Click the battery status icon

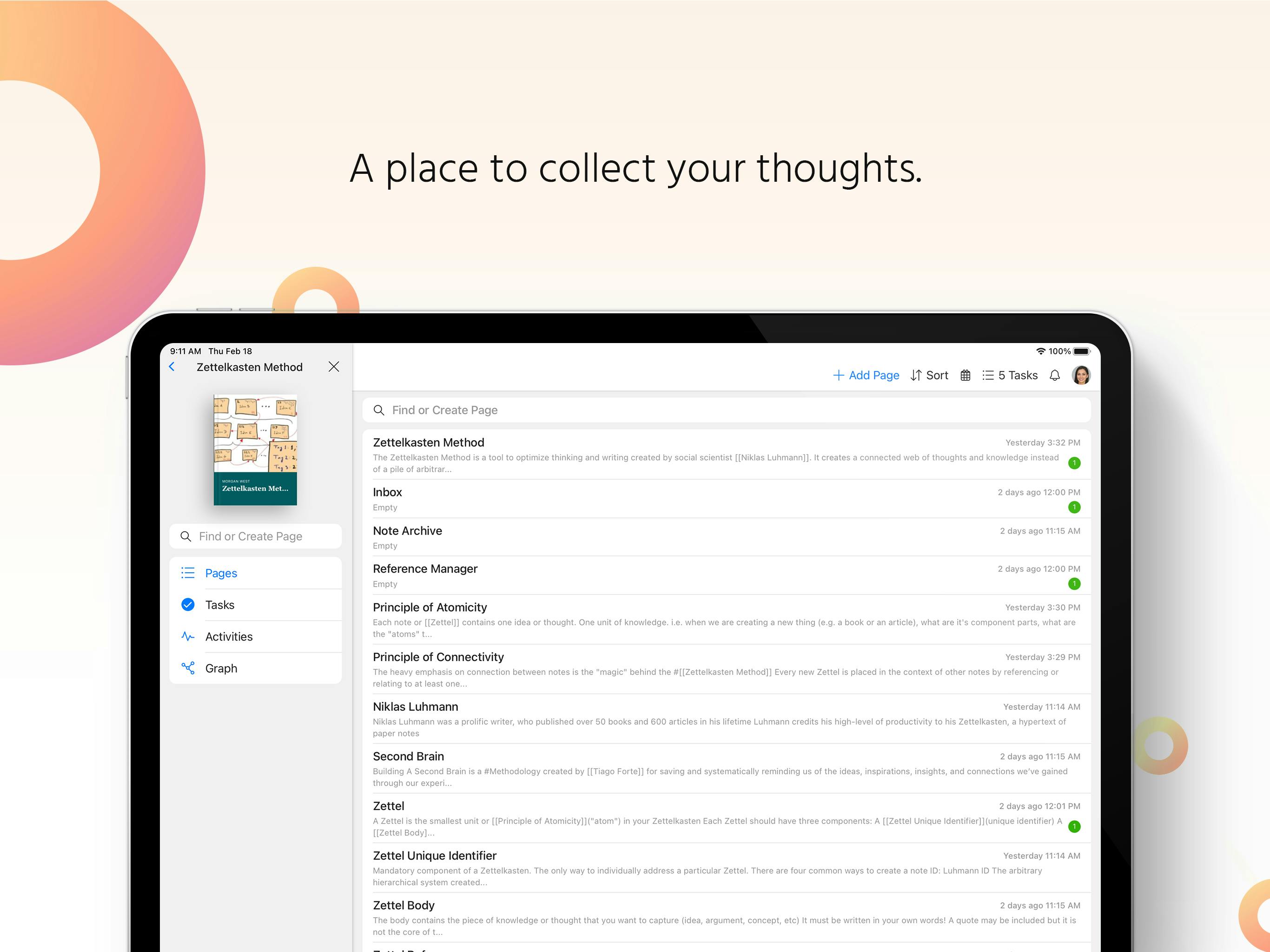click(1082, 351)
